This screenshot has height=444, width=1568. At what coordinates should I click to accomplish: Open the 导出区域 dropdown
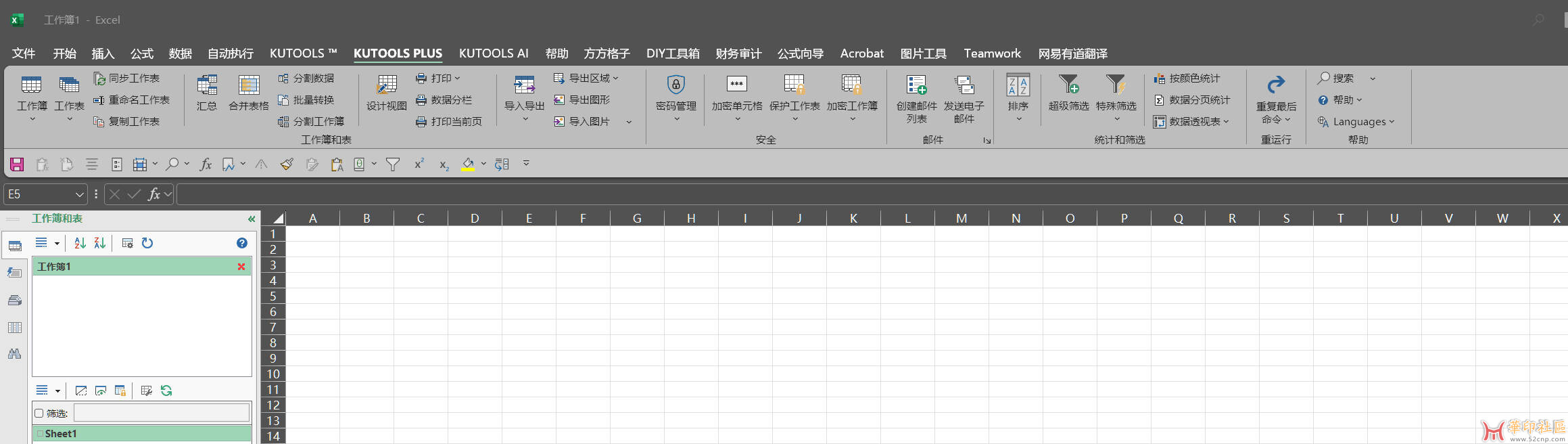(586, 79)
